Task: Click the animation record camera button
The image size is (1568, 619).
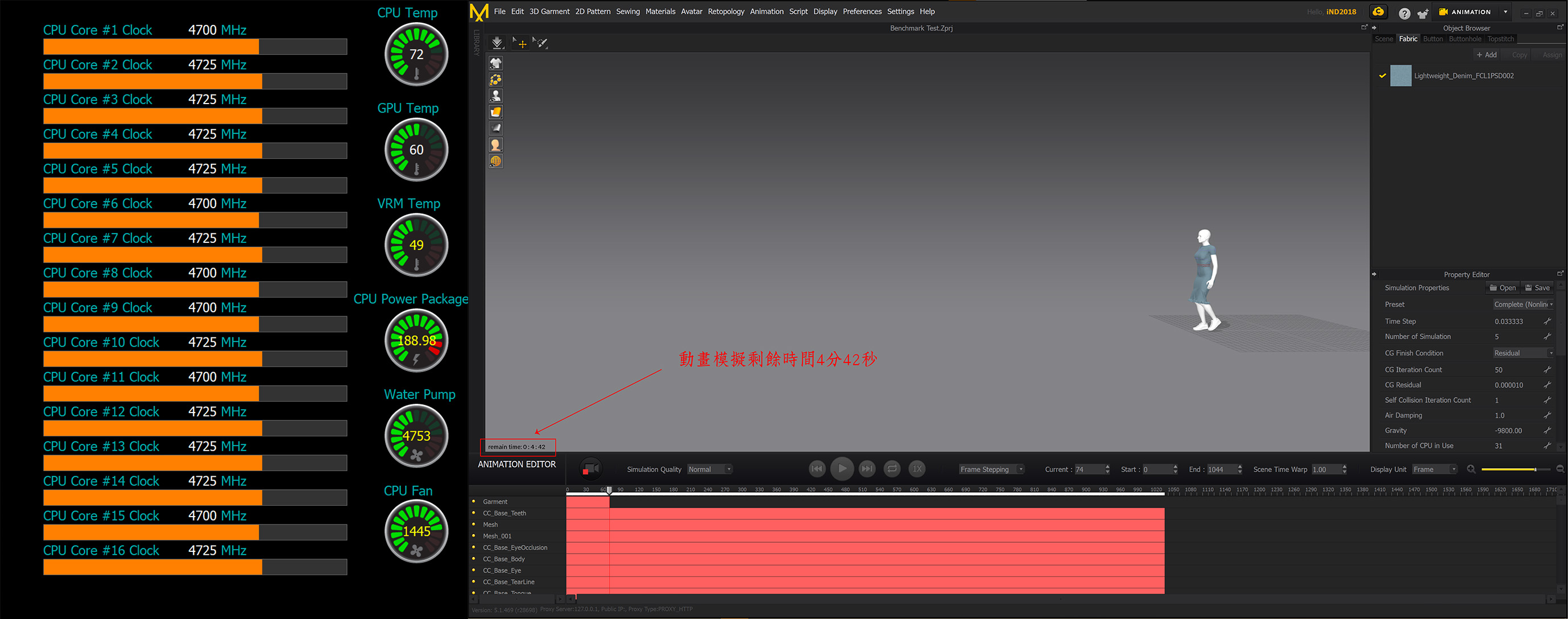Action: click(590, 469)
